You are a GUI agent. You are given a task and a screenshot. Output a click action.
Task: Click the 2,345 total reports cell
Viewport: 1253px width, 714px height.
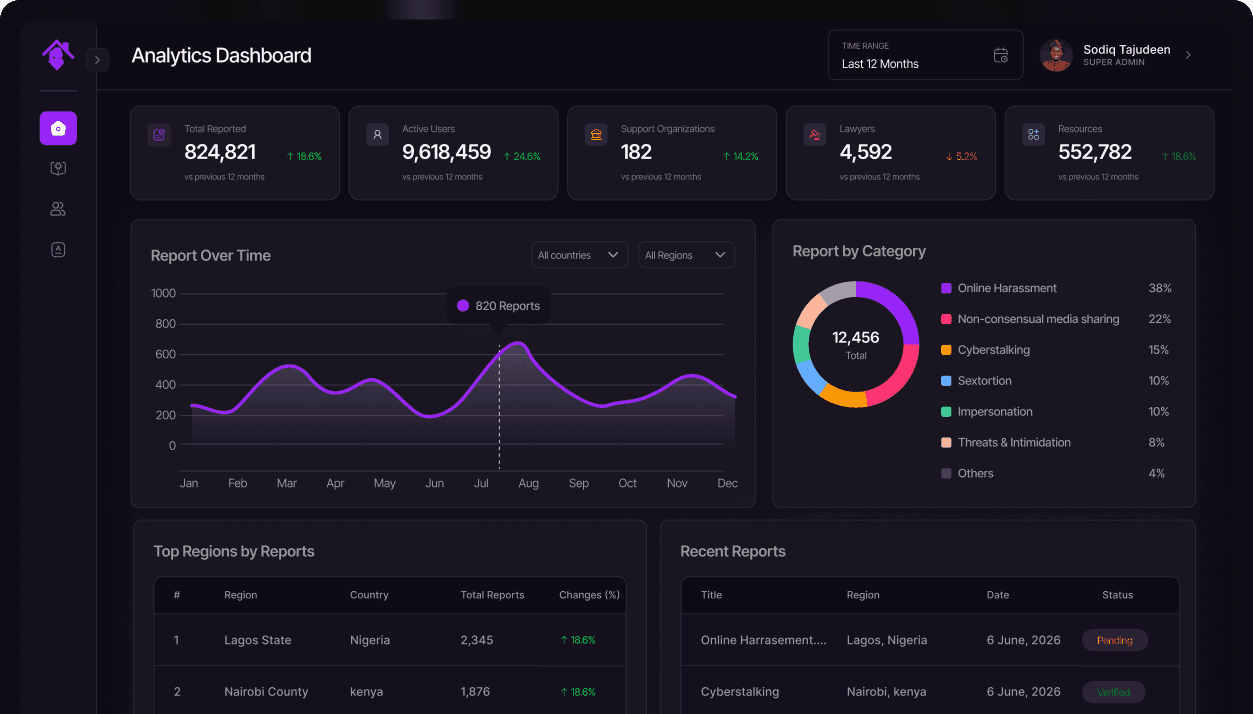pyautogui.click(x=477, y=640)
